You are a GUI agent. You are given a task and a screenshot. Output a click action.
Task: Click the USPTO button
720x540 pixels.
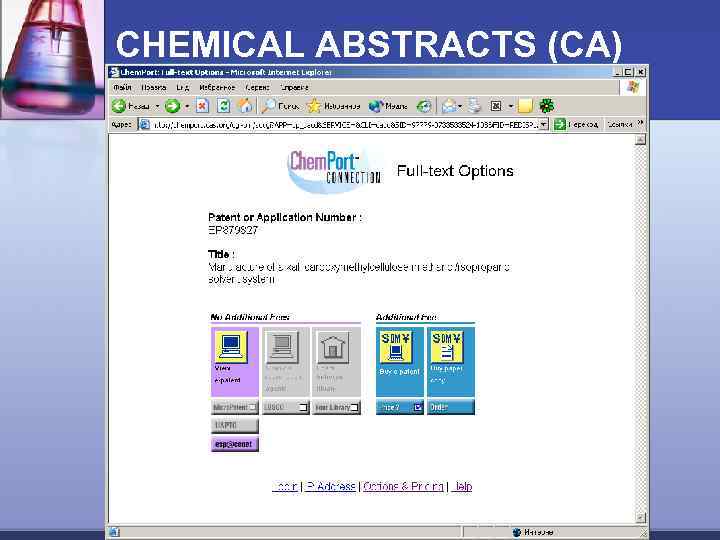[x=235, y=426]
